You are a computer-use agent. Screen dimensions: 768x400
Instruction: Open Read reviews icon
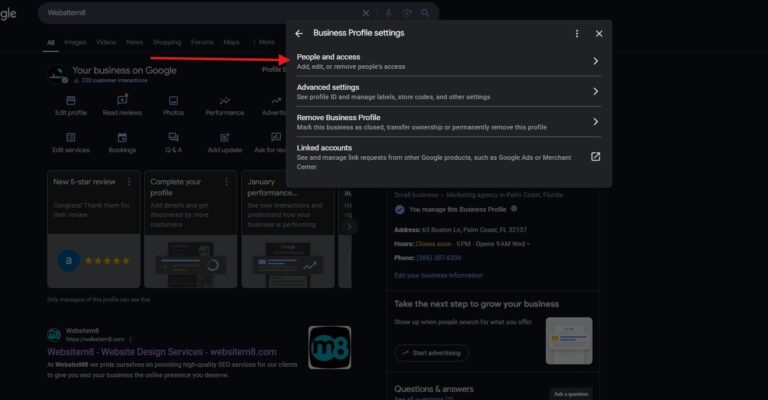coord(122,101)
